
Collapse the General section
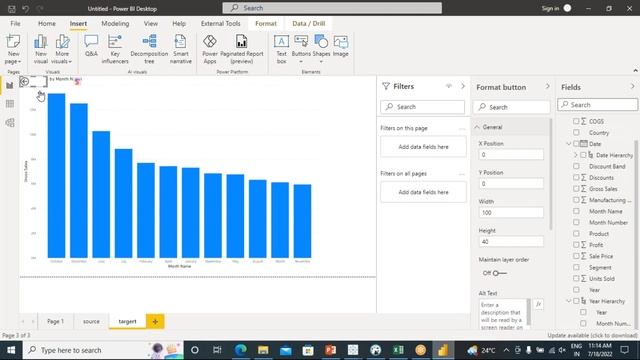[477, 127]
